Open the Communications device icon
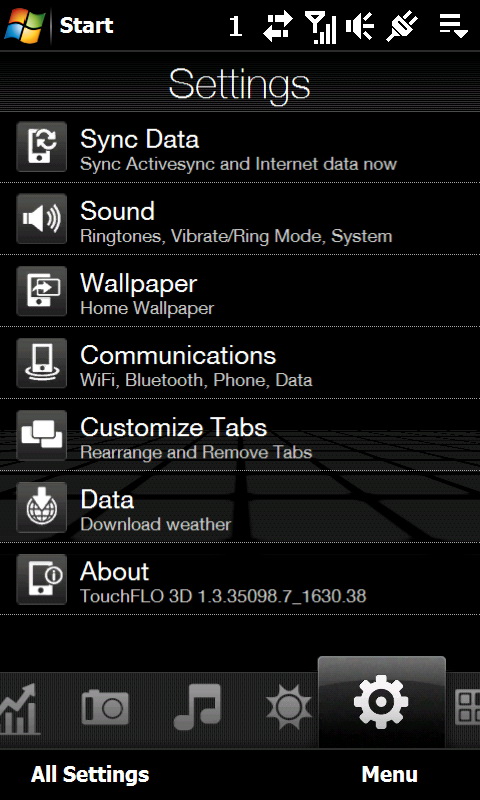This screenshot has width=480, height=800. click(x=41, y=363)
